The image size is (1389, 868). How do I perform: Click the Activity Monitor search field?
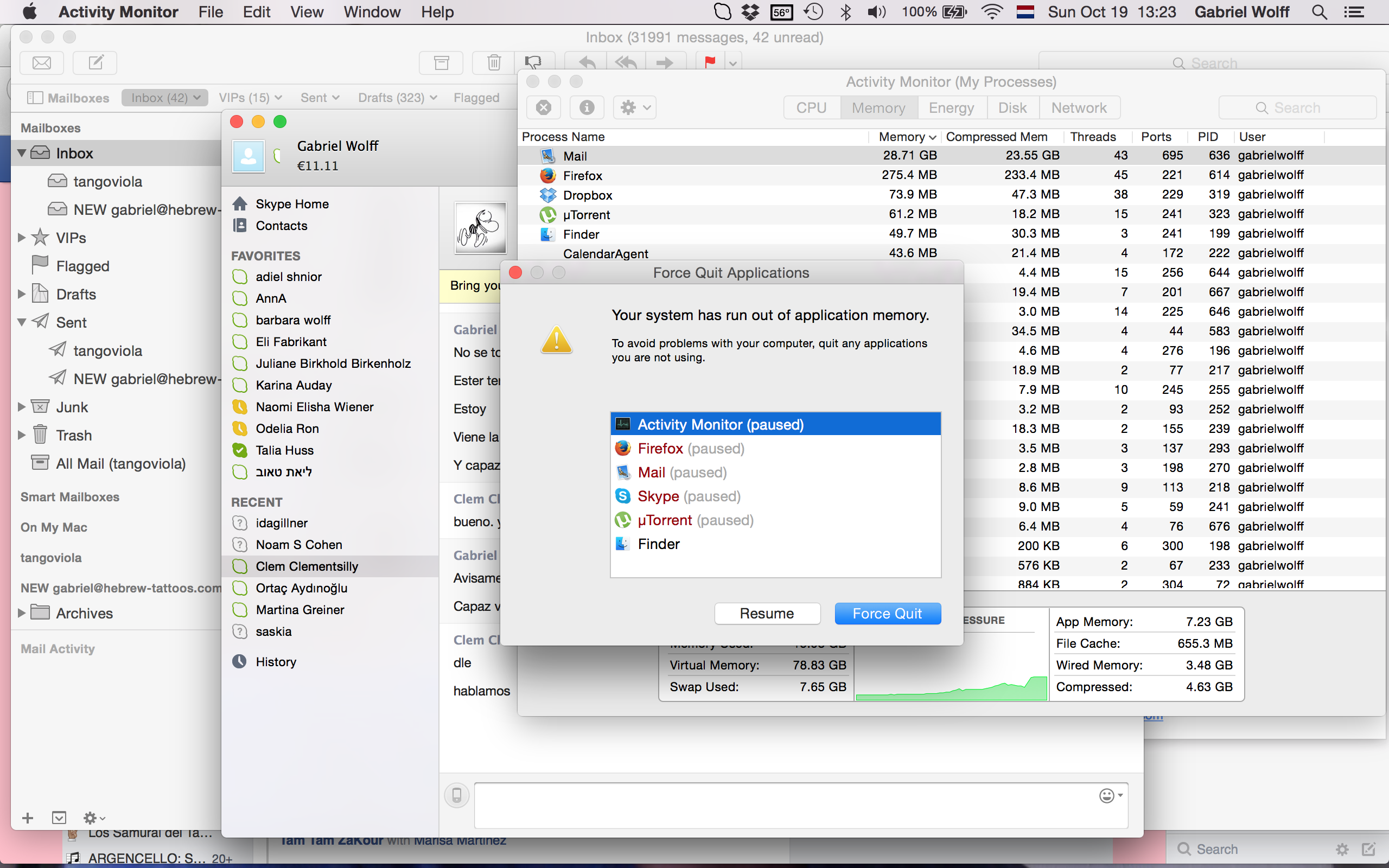pyautogui.click(x=1297, y=107)
